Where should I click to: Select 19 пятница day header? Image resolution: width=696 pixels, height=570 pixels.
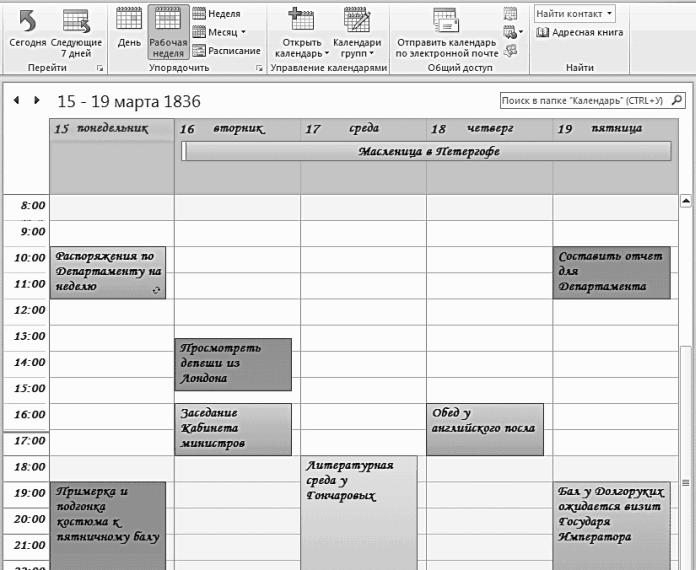615,129
